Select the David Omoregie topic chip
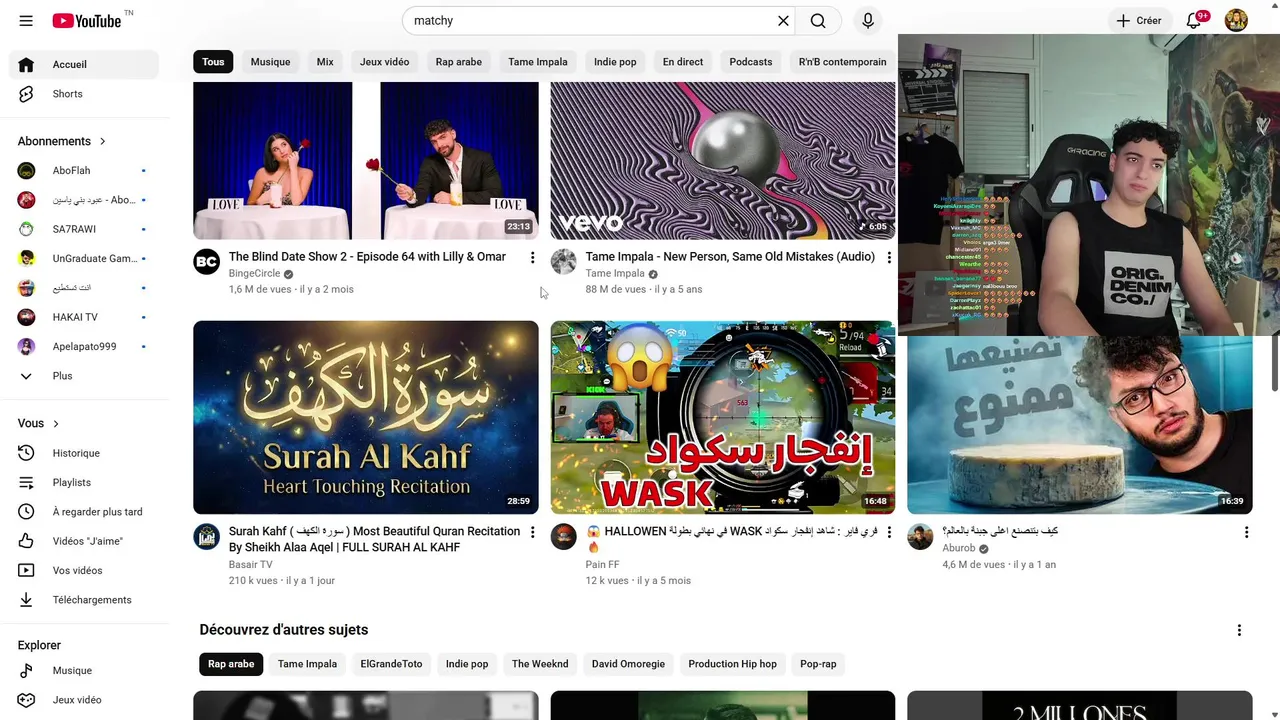Image resolution: width=1280 pixels, height=720 pixels. (628, 664)
